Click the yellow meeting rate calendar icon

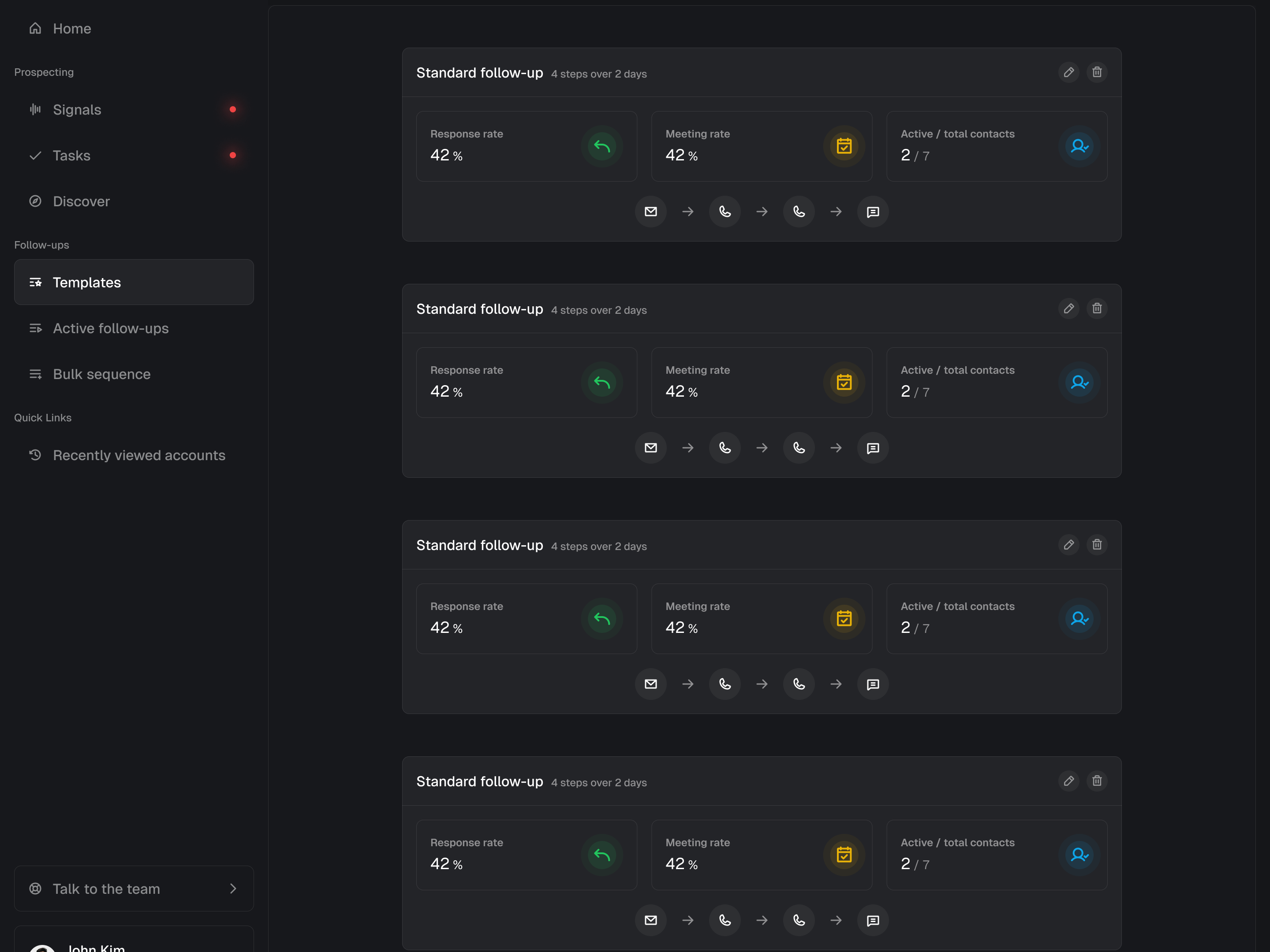(844, 146)
